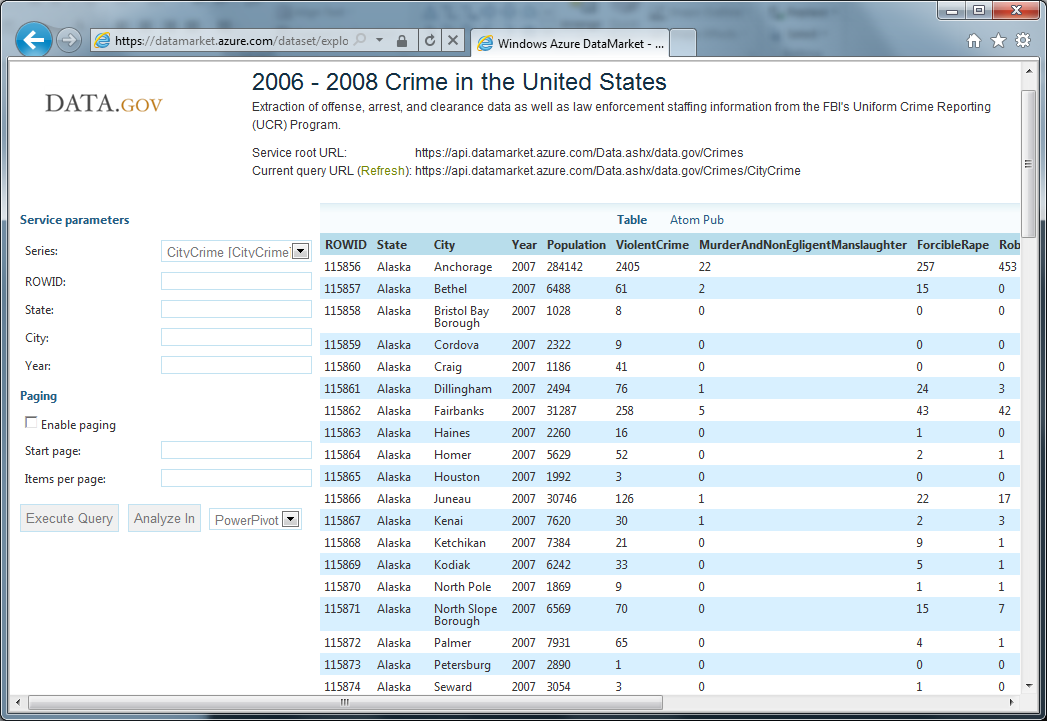Click ROWID 115856 cell

pyautogui.click(x=343, y=267)
